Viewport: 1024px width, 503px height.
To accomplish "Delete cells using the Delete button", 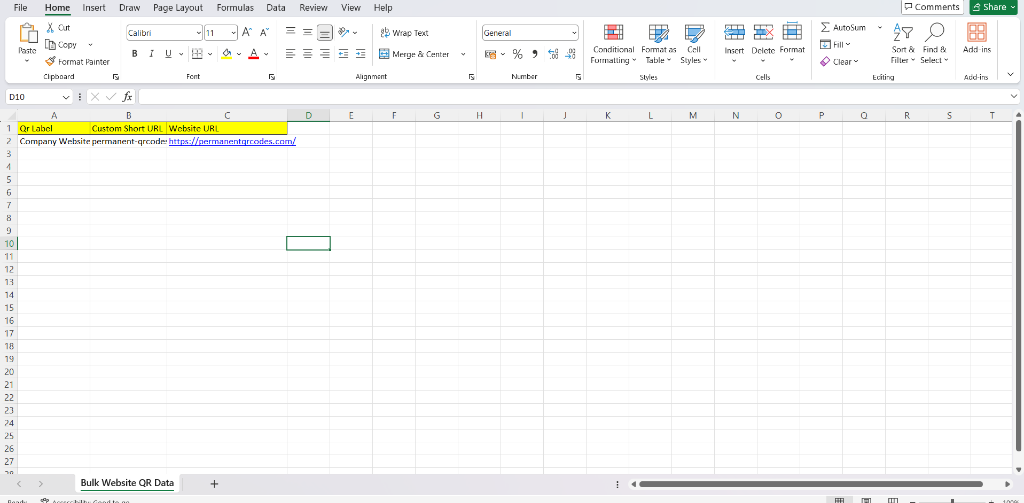I will click(763, 43).
